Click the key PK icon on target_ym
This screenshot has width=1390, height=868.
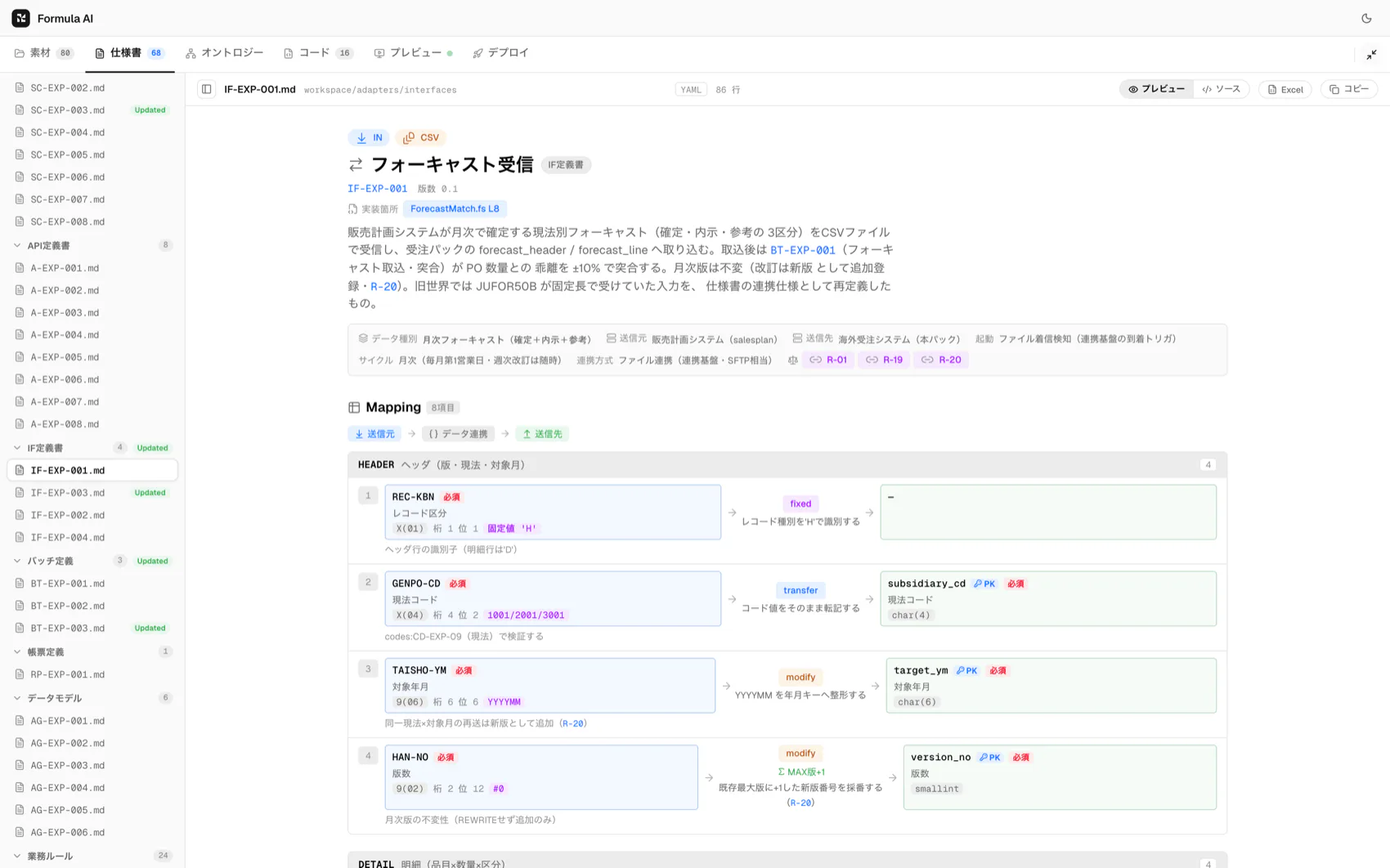click(x=966, y=670)
